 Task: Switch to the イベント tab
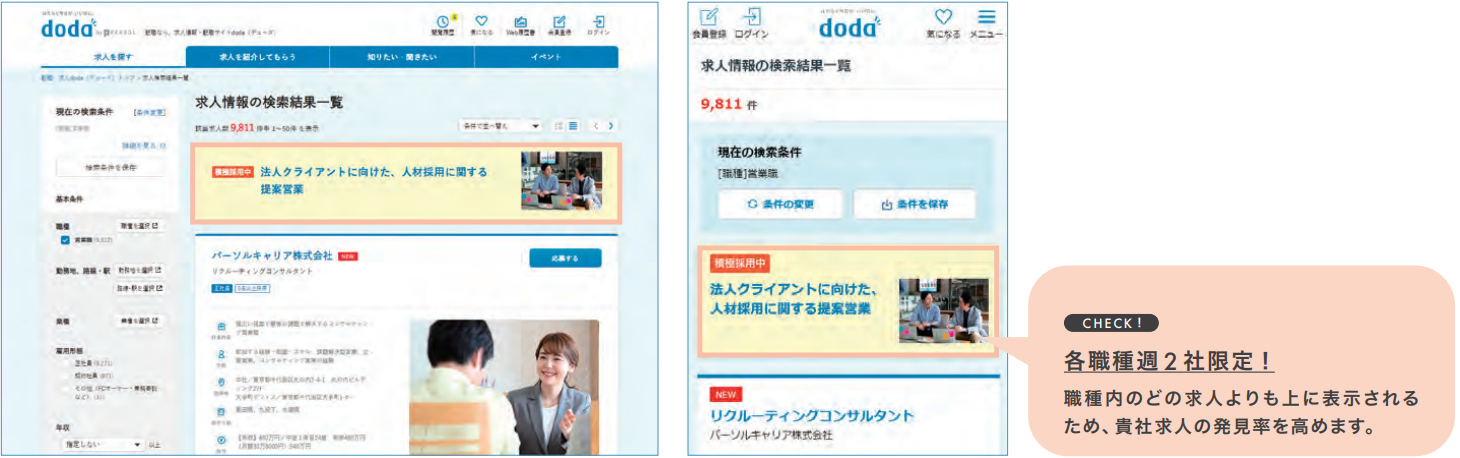pyautogui.click(x=545, y=57)
